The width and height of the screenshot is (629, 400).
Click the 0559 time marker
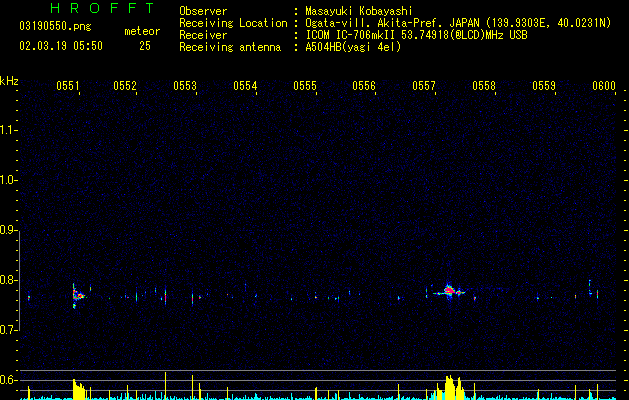(544, 86)
